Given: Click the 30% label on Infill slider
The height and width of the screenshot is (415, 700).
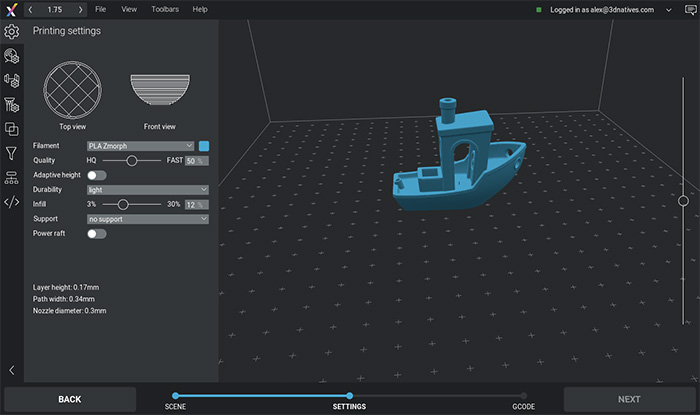Looking at the screenshot, I should 173,204.
